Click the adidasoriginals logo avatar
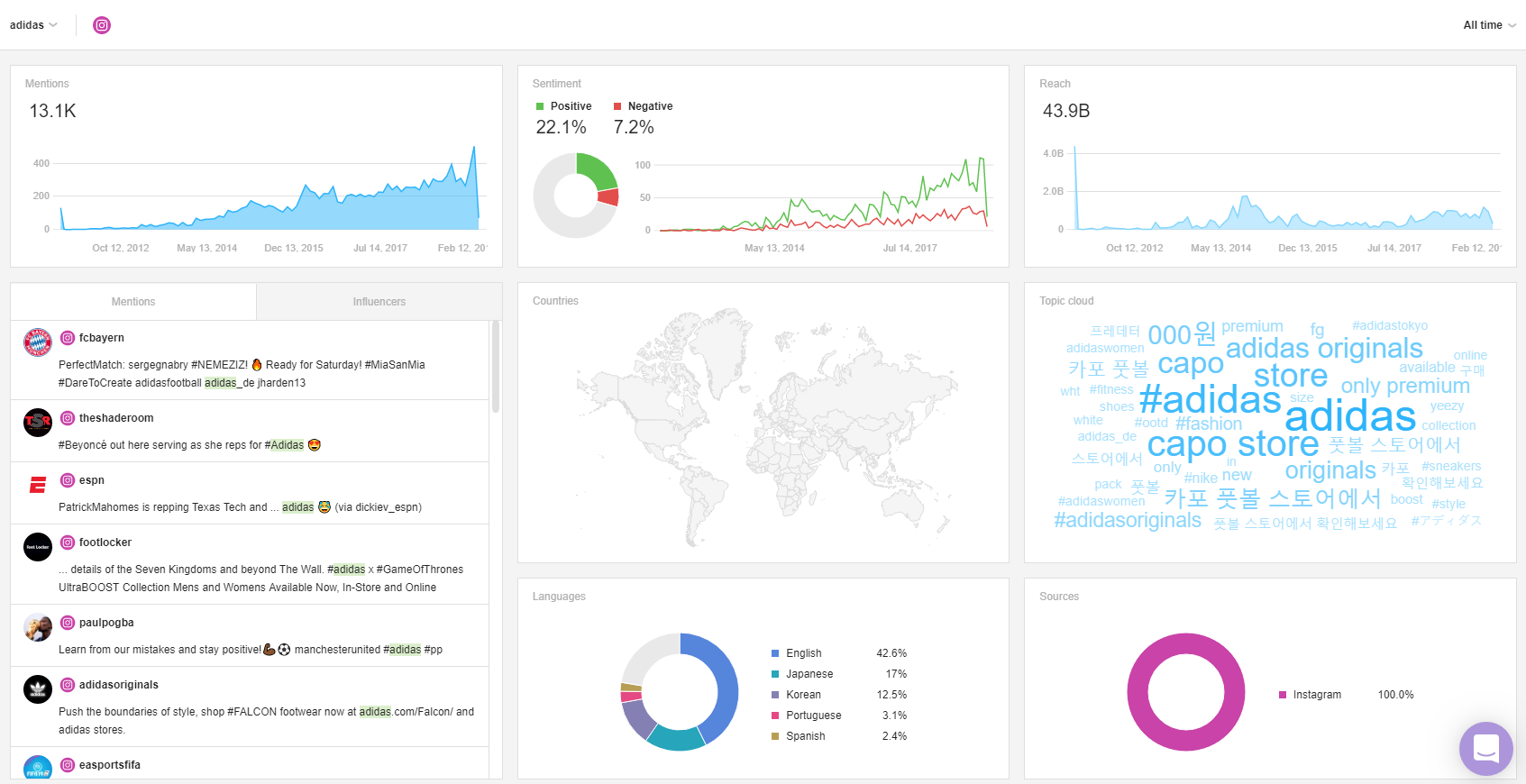 [38, 689]
